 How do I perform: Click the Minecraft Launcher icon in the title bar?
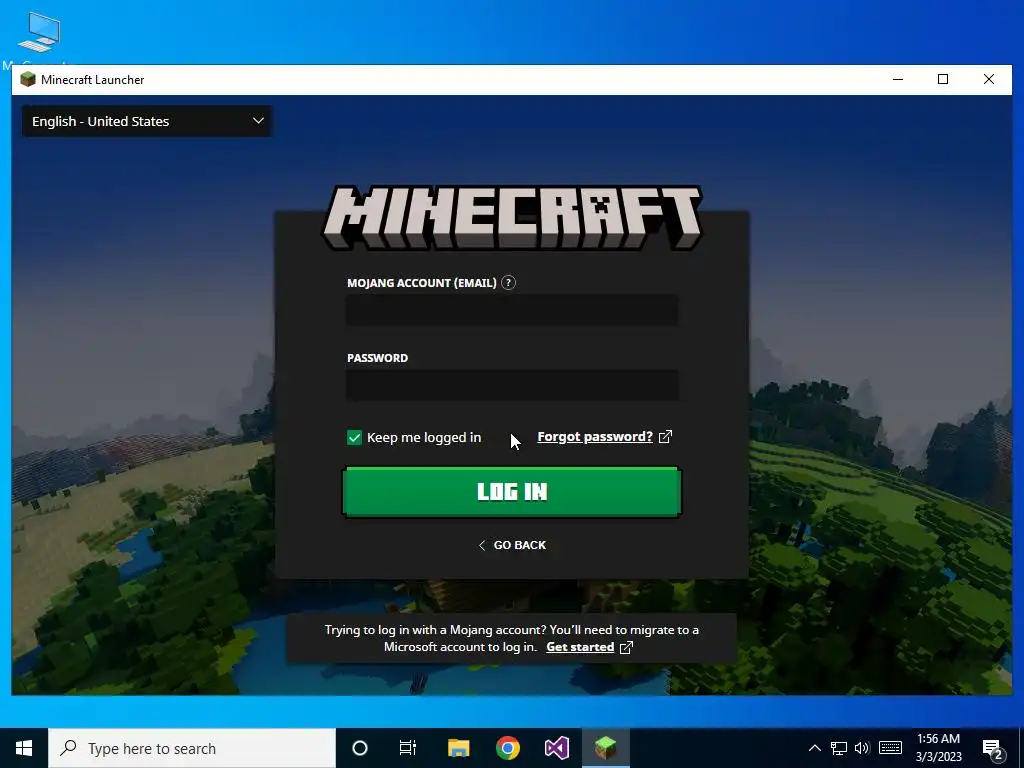pyautogui.click(x=27, y=80)
